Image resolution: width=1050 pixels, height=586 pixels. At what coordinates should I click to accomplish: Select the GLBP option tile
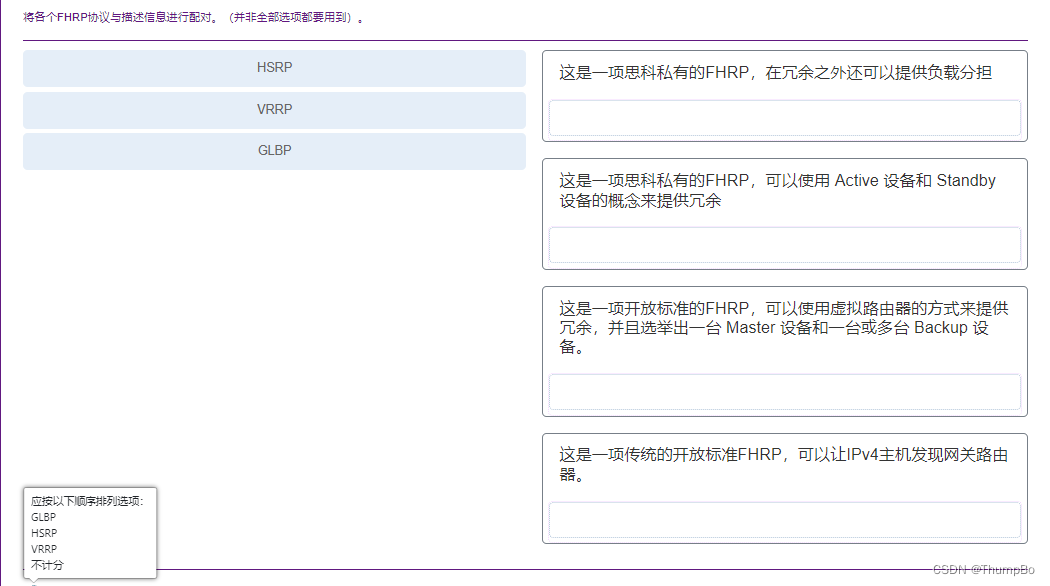coord(273,150)
